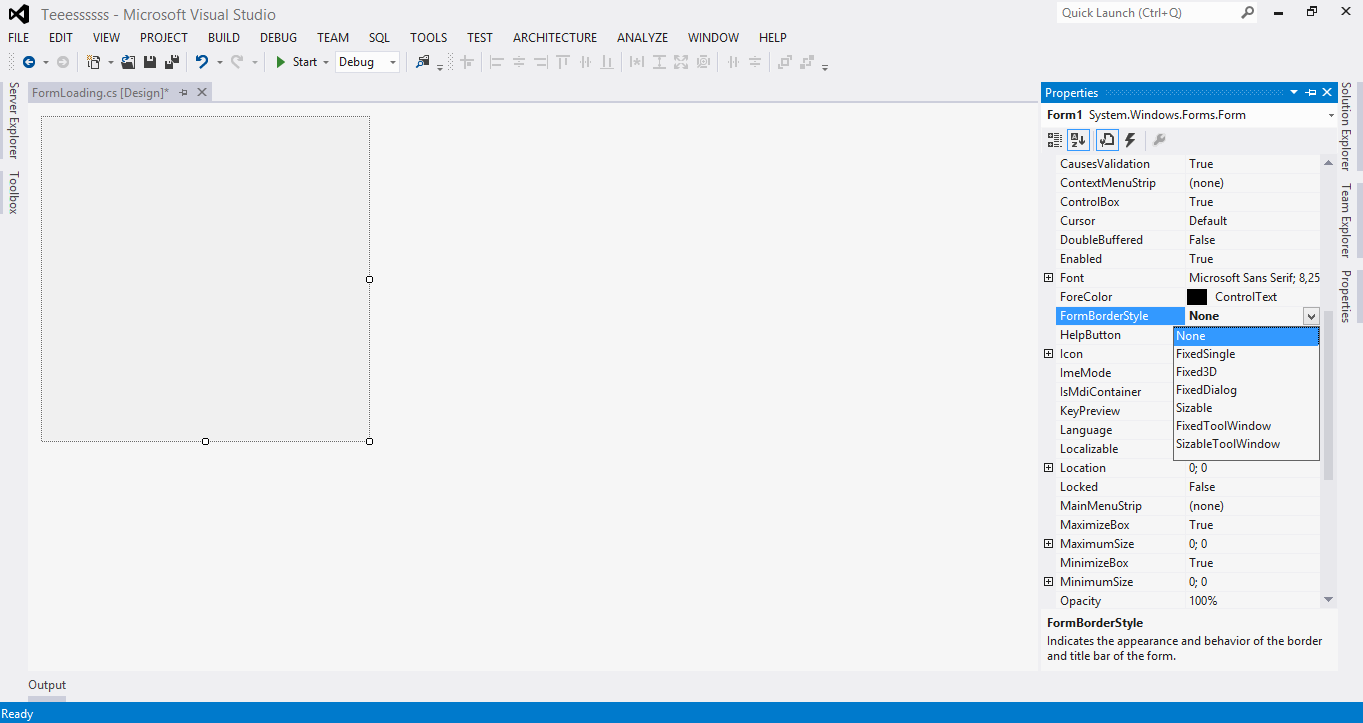This screenshot has height=723, width=1363.
Task: Switch Properties panel to Alphabetical sorting
Action: pos(1078,140)
